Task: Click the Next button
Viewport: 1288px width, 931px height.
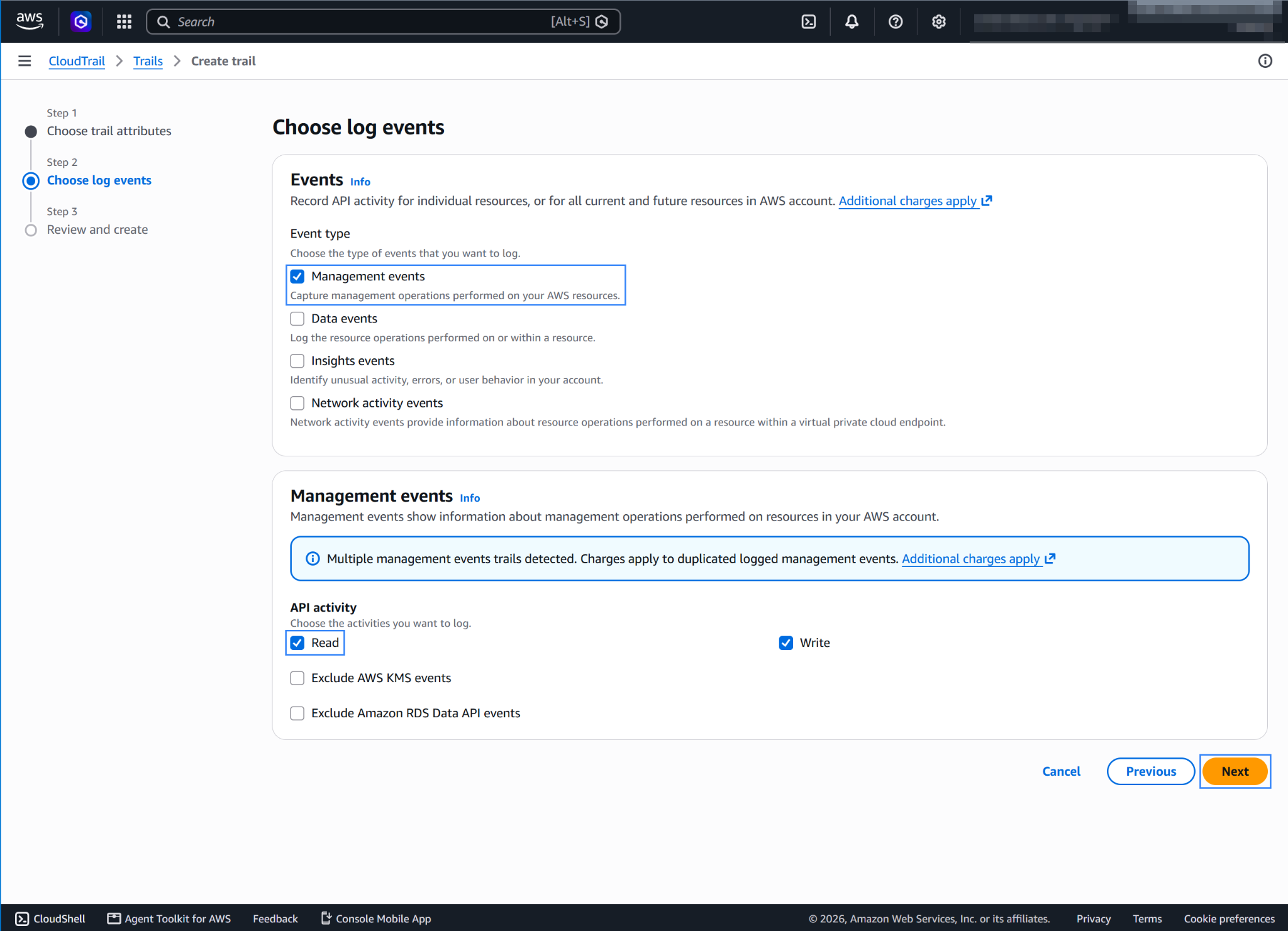Action: coord(1235,771)
